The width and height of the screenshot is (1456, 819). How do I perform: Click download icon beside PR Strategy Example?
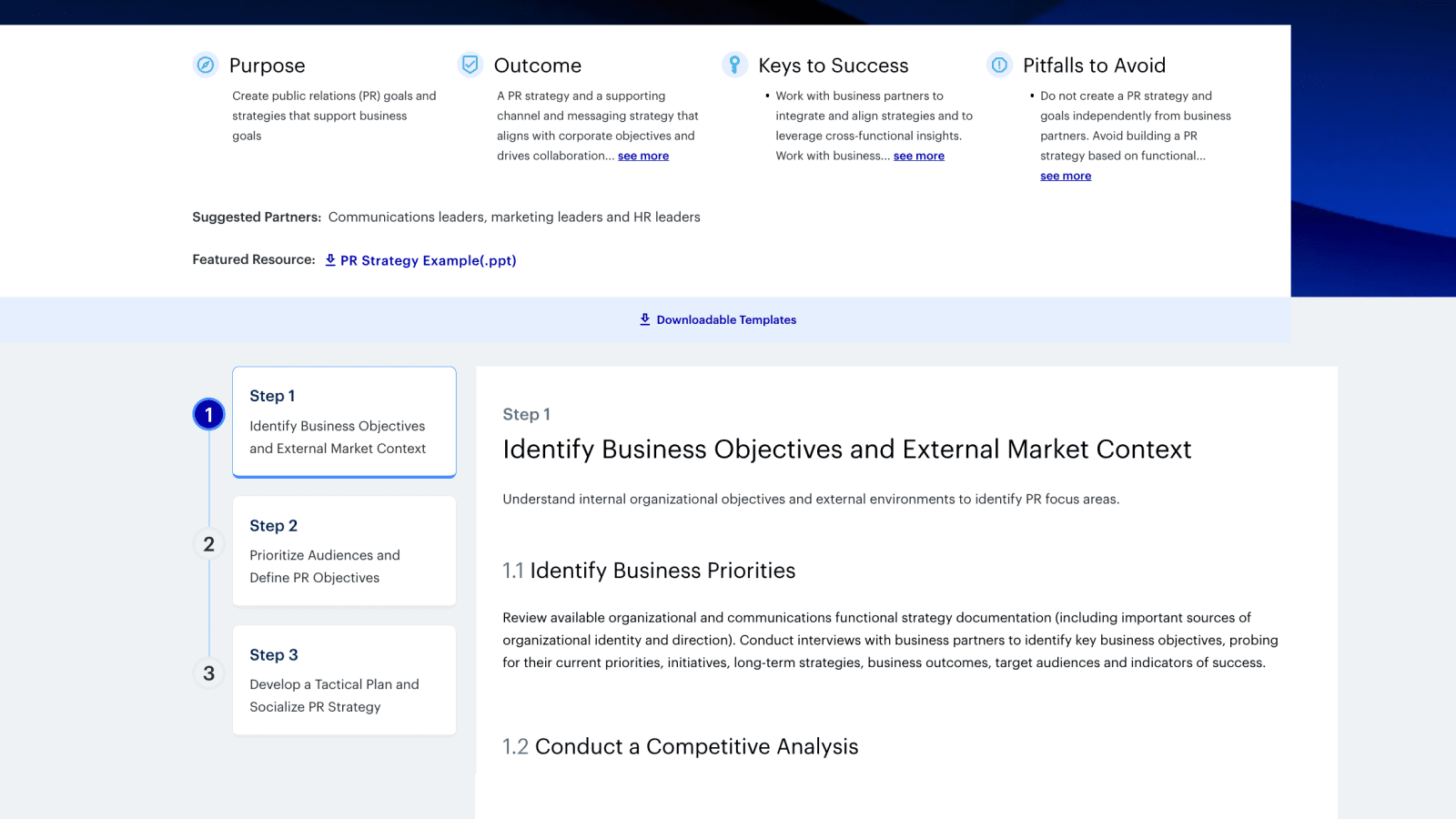click(330, 260)
